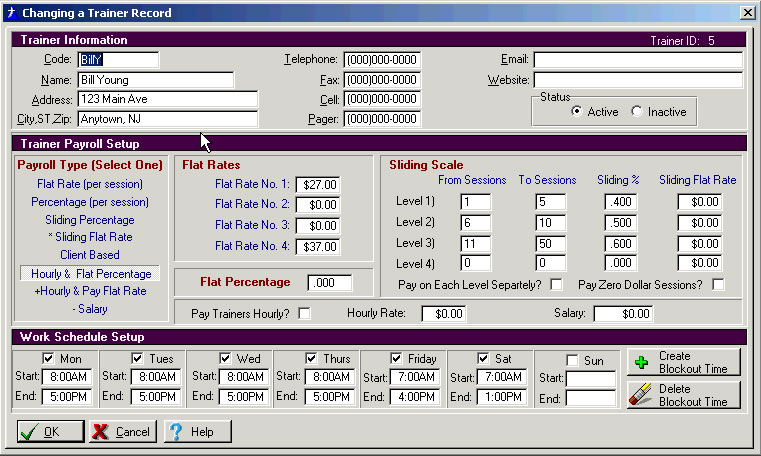Enable the Sun work schedule checkbox

(572, 359)
